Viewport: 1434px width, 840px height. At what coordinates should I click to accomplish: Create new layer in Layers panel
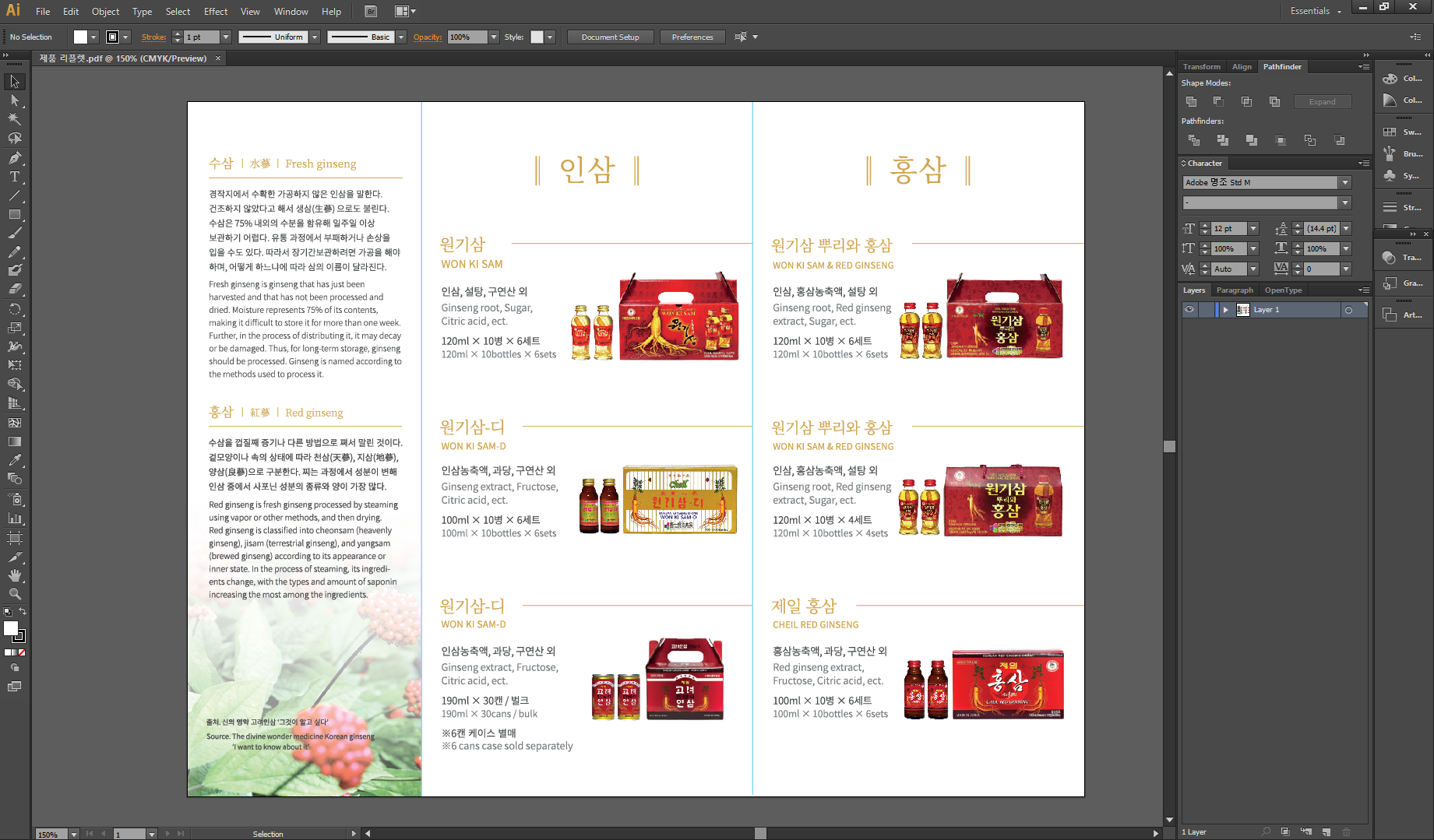(1326, 831)
